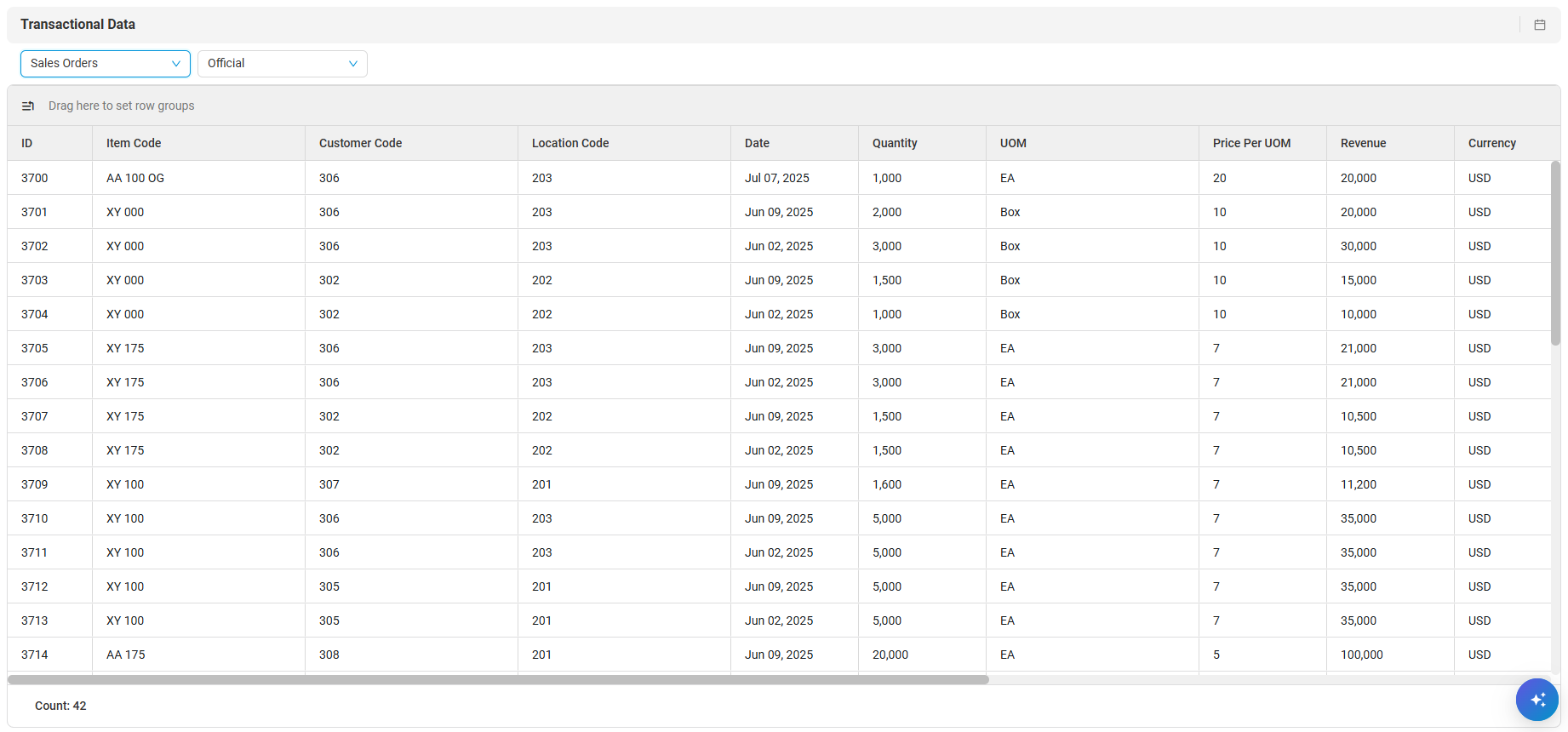Expand the Sales Orders dropdown
The width and height of the screenshot is (1568, 732).
(106, 63)
